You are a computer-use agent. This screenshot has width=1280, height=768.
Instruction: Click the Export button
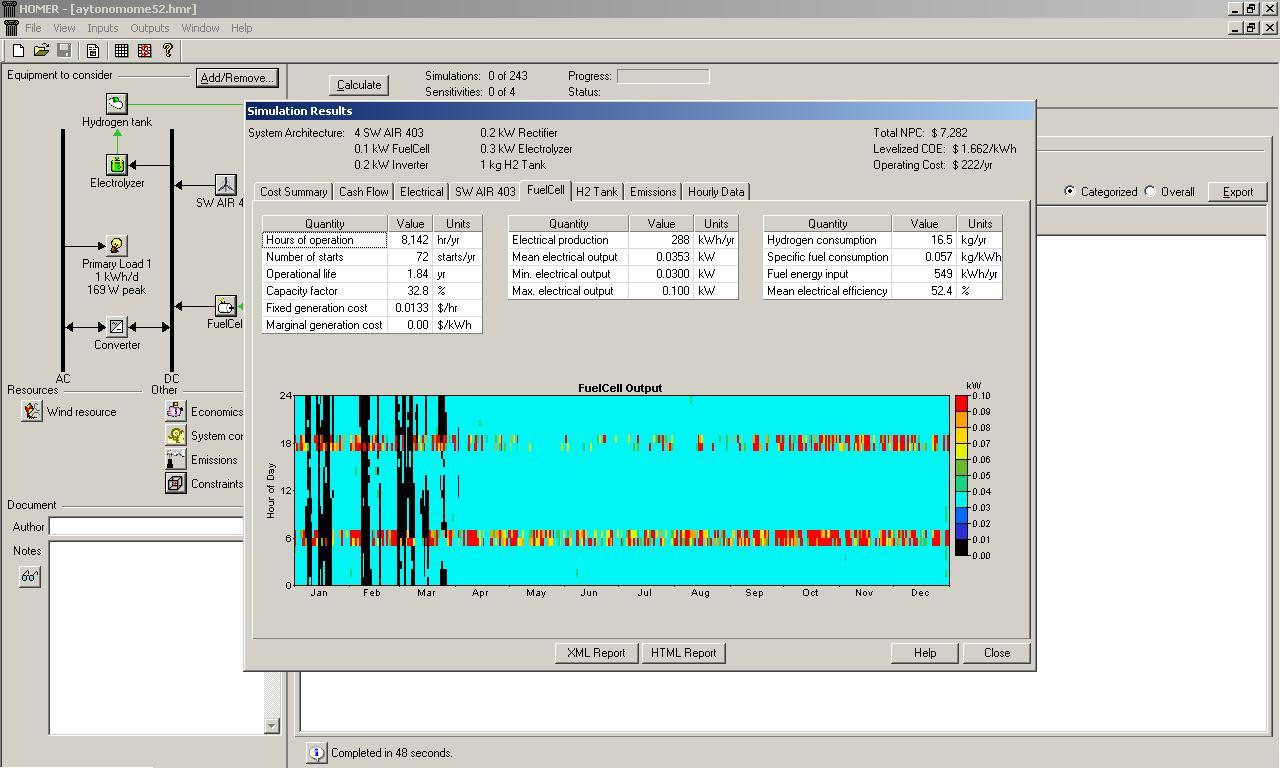click(1238, 192)
